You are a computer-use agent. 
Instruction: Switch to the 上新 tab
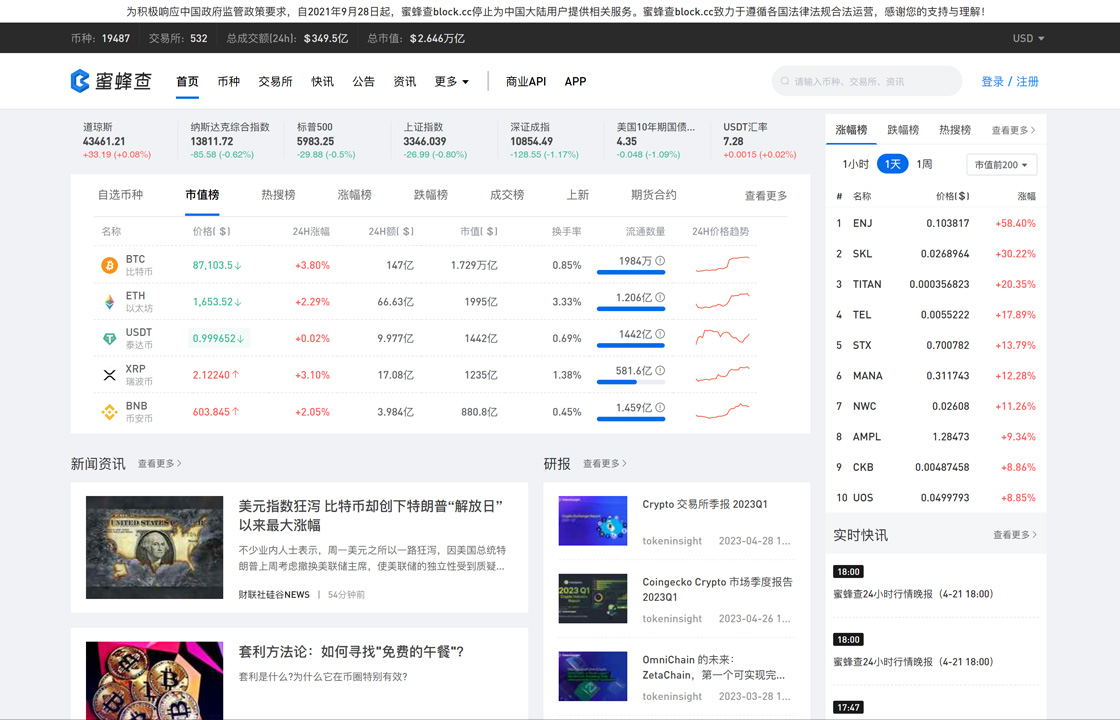pos(578,195)
